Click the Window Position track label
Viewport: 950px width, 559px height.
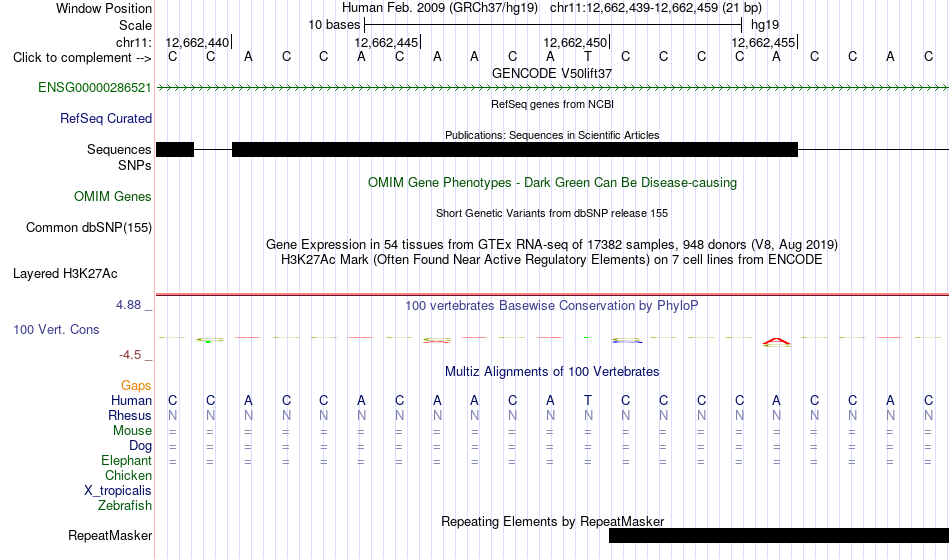pos(104,8)
